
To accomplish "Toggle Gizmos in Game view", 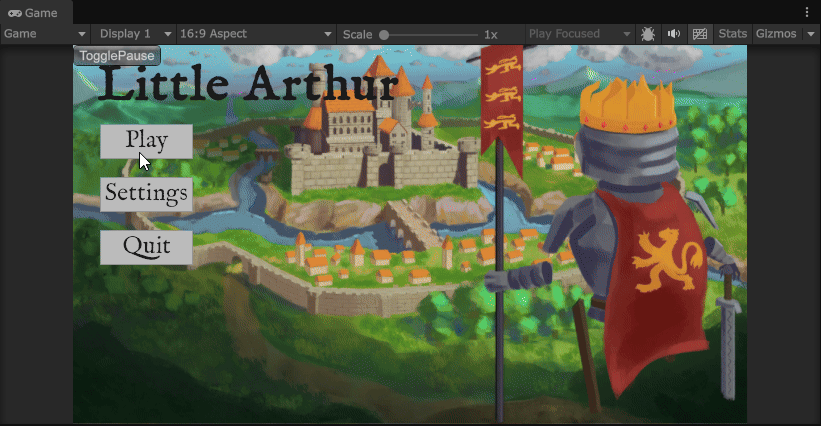I will tap(776, 34).
